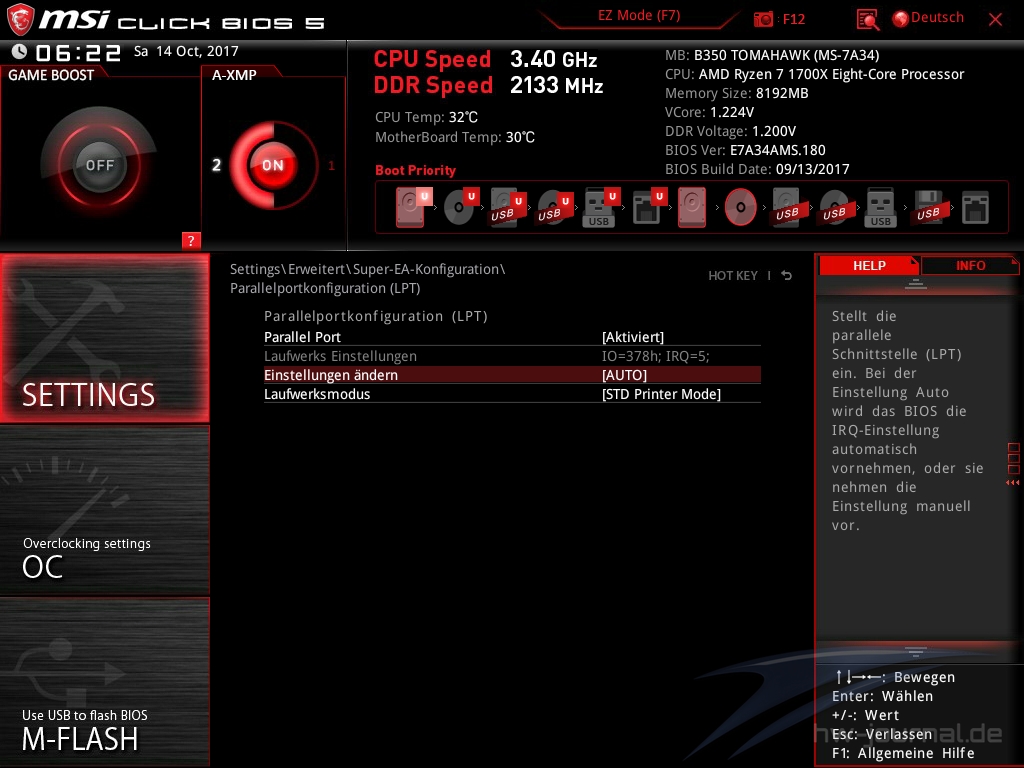
Task: Select the USB floppy boot device icon
Action: pyautogui.click(x=928, y=207)
